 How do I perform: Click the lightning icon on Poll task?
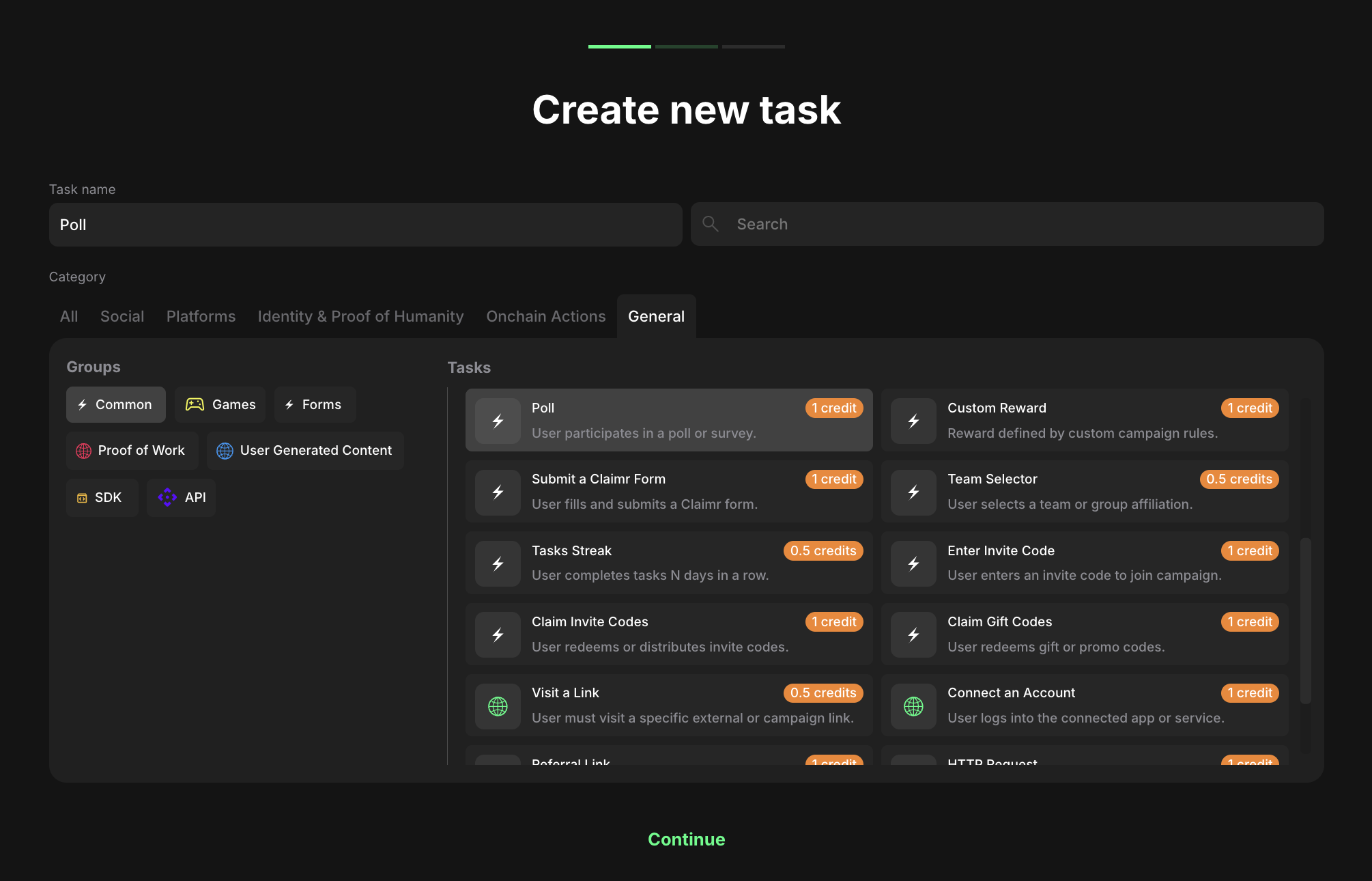coord(498,421)
